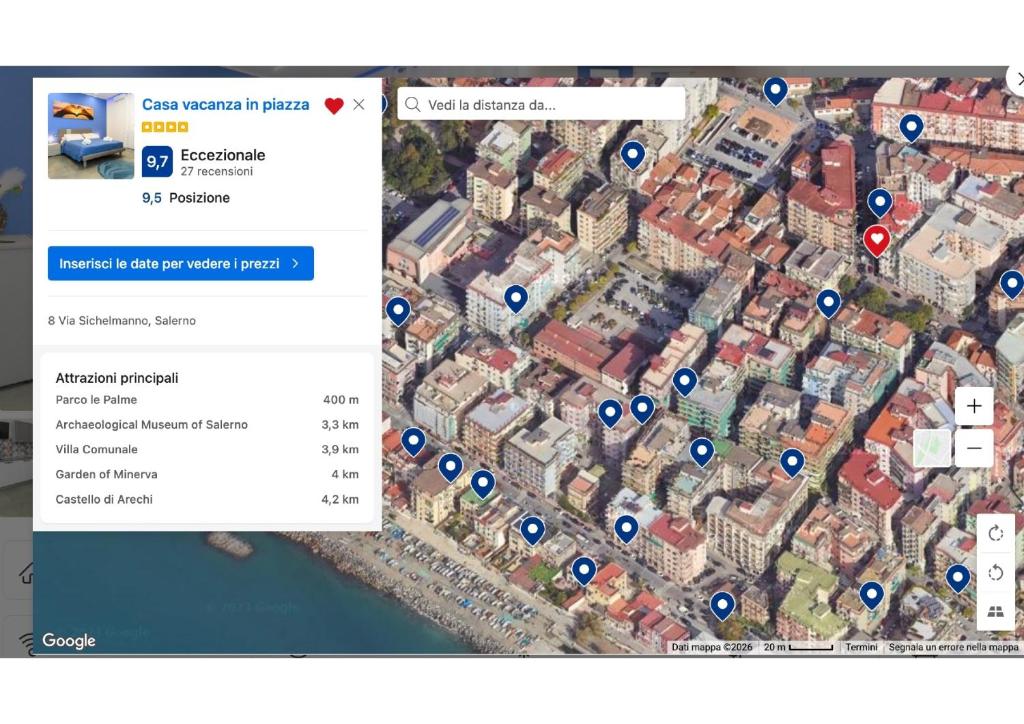Select Archaeological Museum of Salerno row

(x=207, y=424)
